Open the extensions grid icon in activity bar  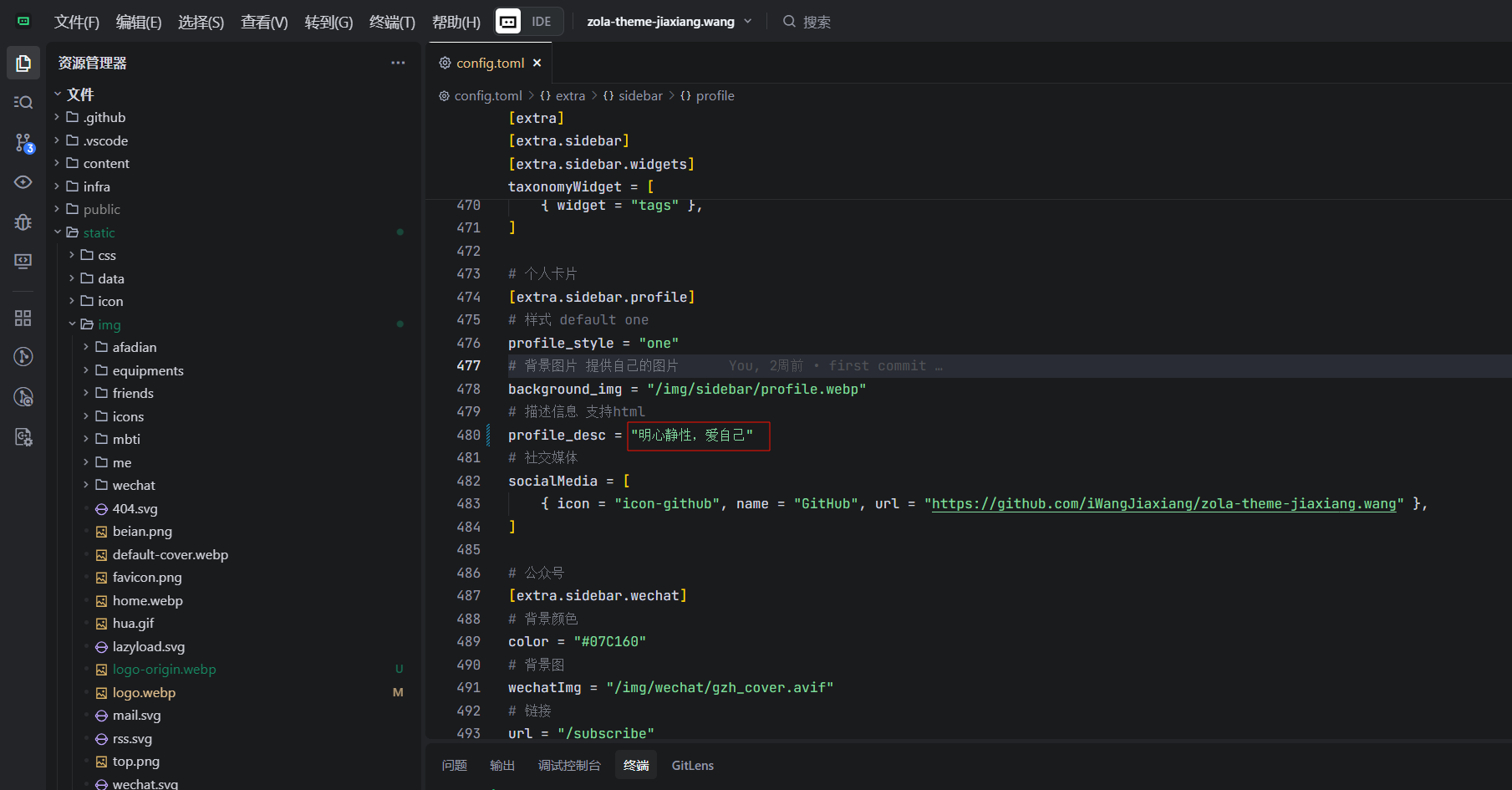click(23, 318)
